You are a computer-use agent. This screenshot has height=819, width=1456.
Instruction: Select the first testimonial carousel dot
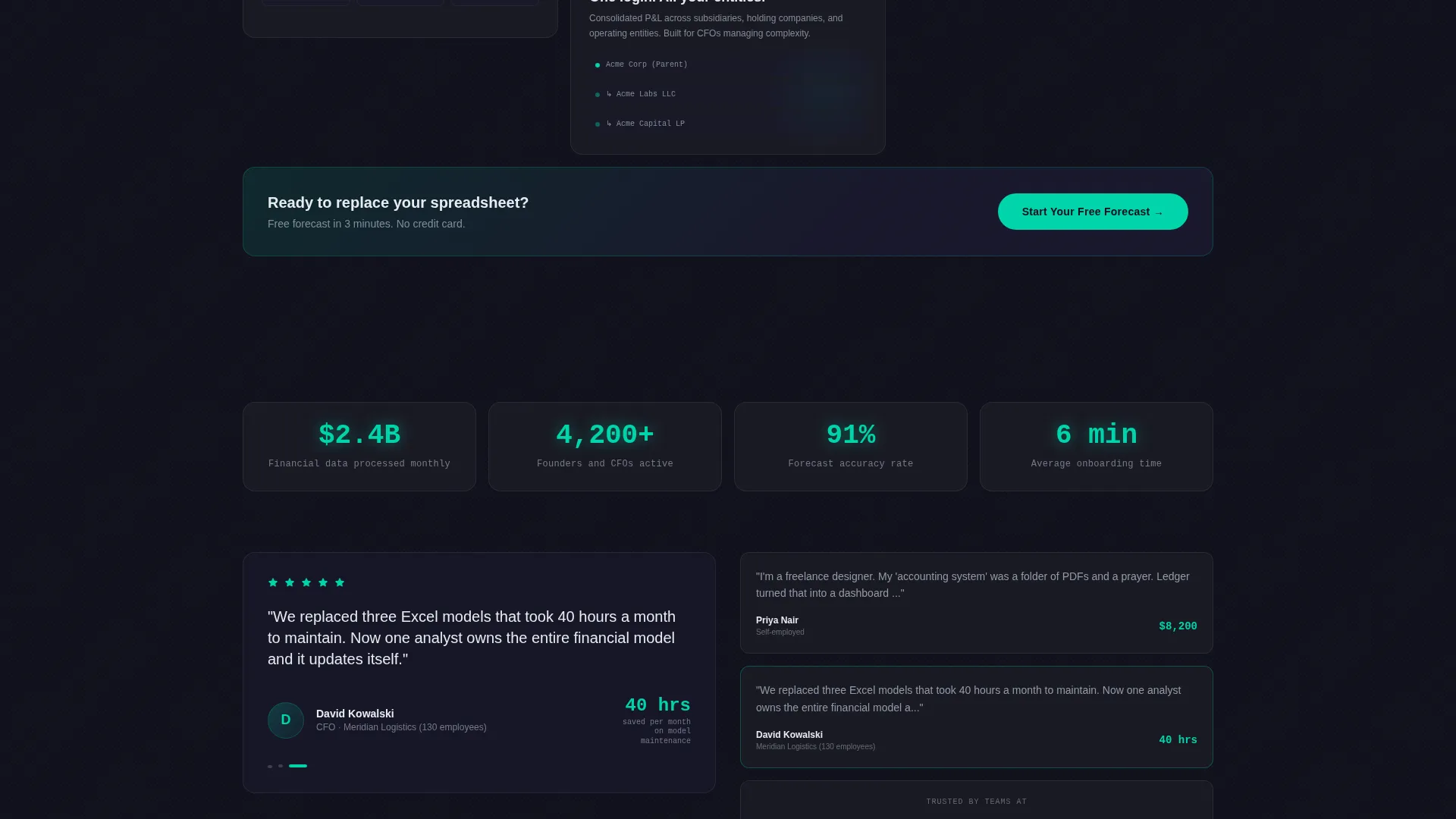270,766
